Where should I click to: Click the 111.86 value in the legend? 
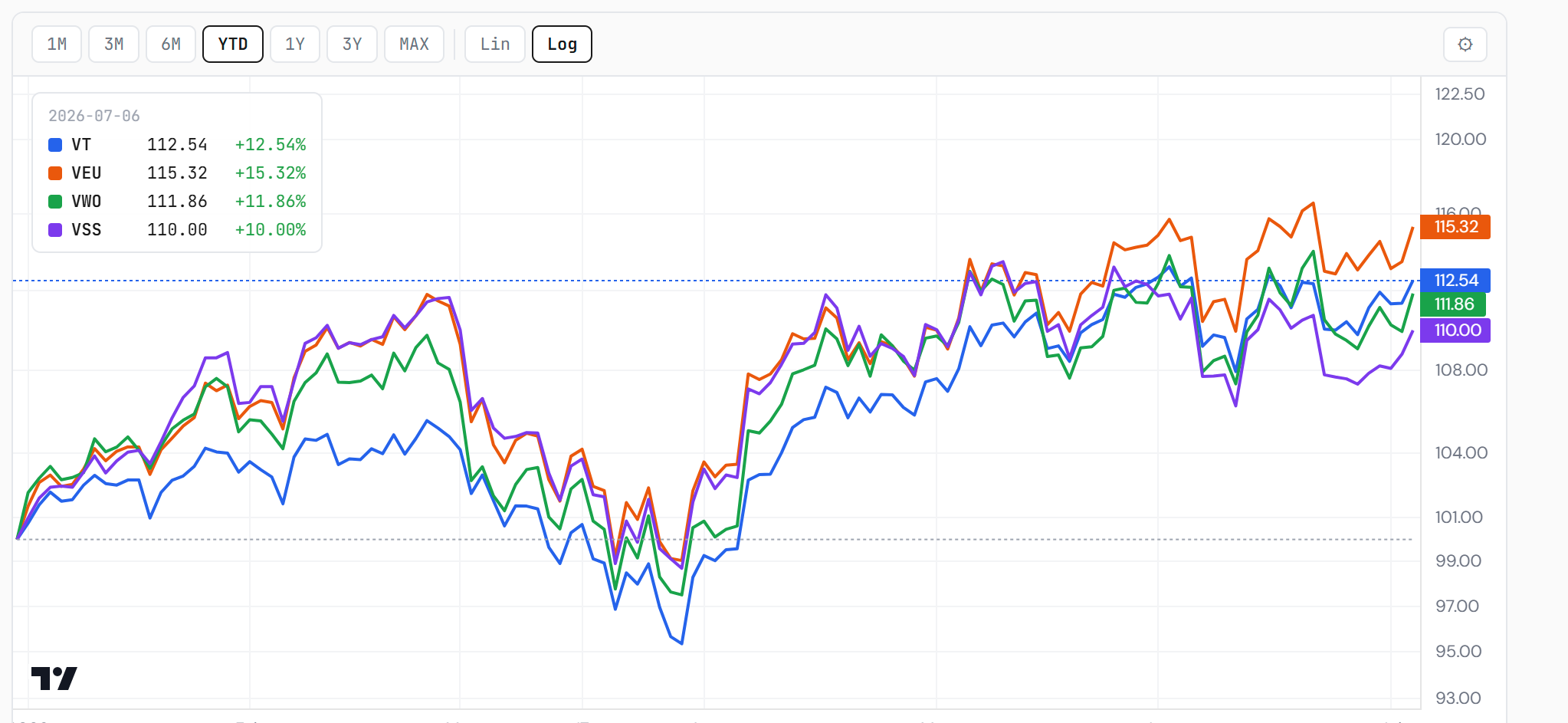177,202
